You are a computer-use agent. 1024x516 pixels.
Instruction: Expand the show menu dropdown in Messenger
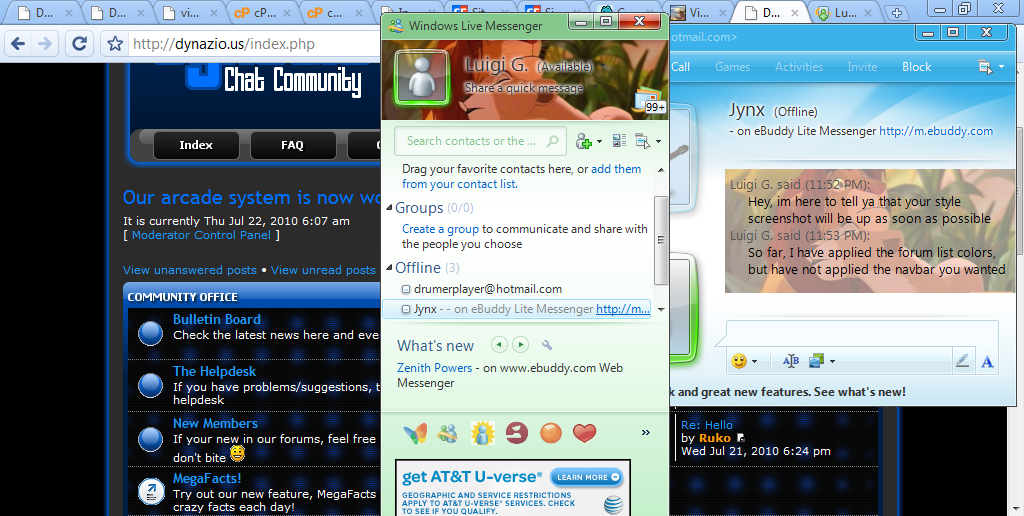pos(647,141)
